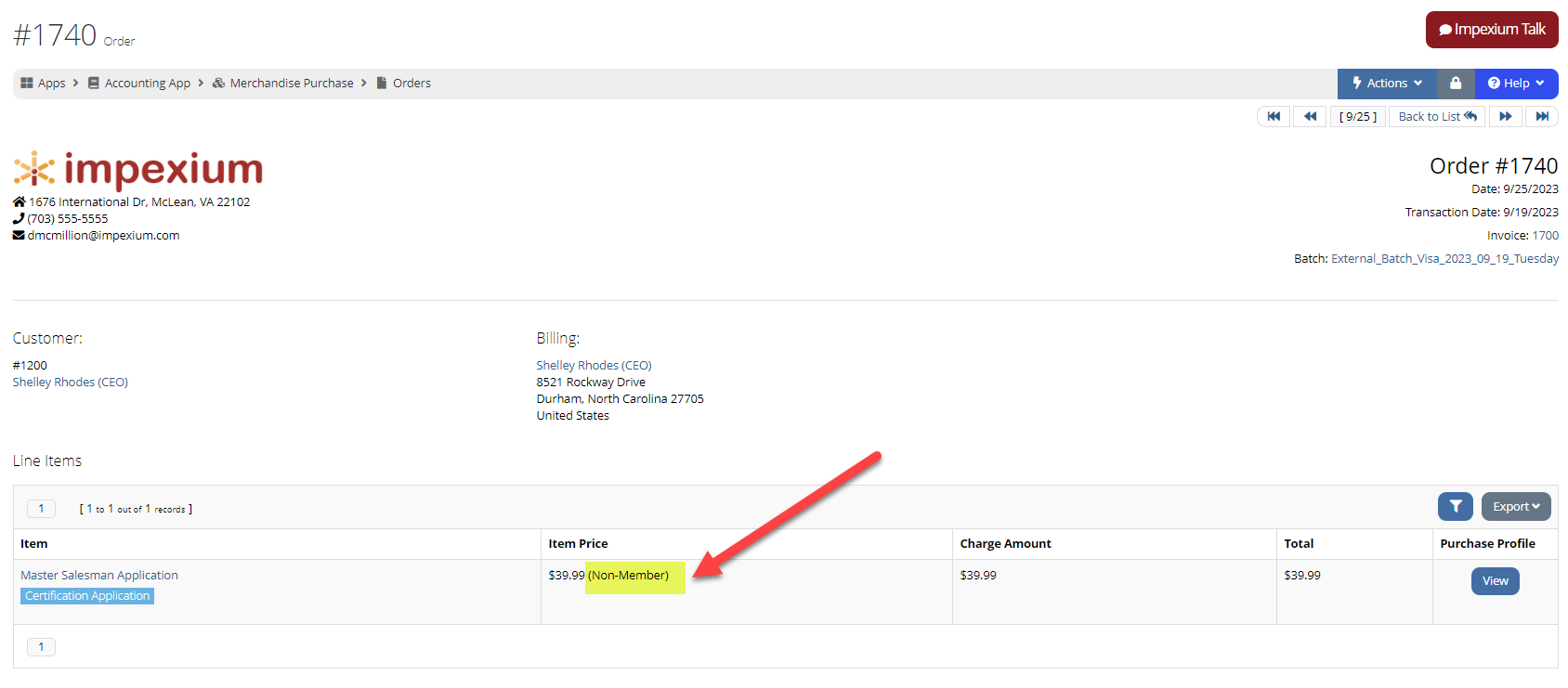Click the Orders document icon in breadcrumb
This screenshot has width=1568, height=688.
point(382,84)
